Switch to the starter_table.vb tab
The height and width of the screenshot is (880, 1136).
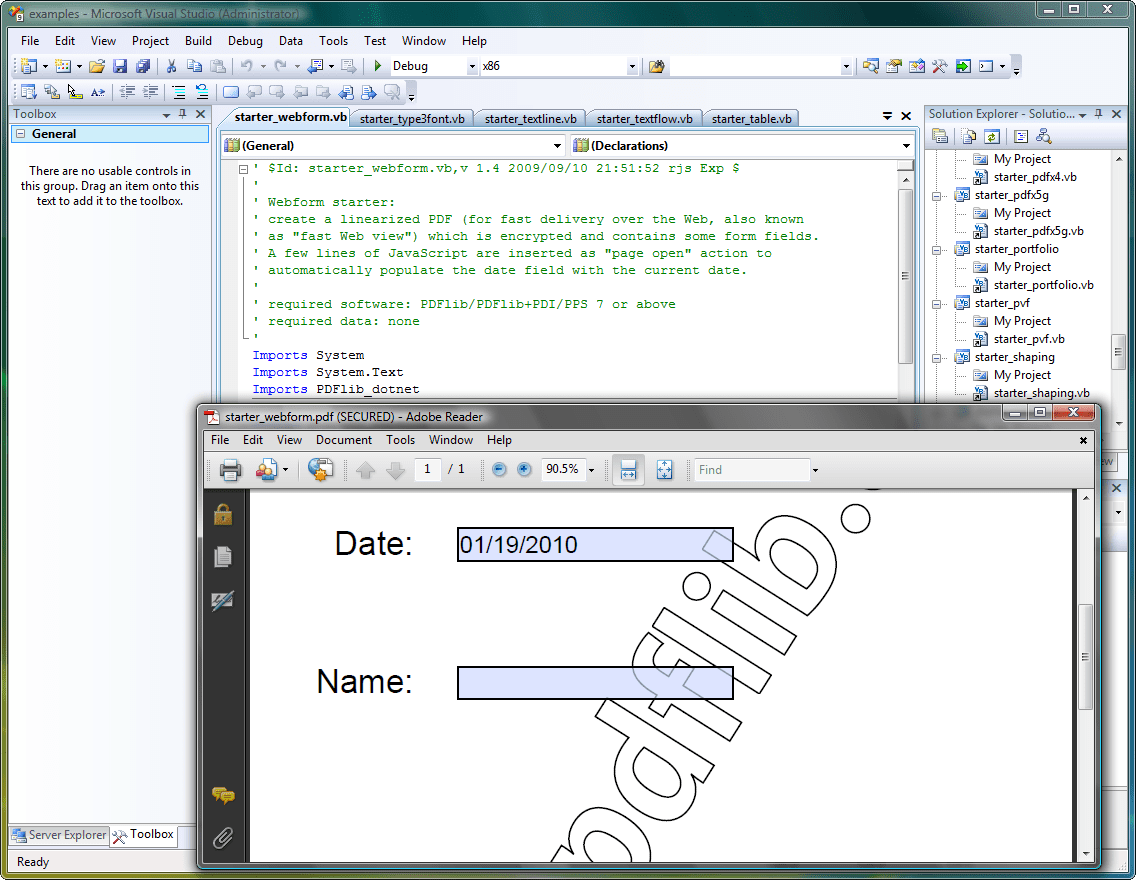[750, 117]
